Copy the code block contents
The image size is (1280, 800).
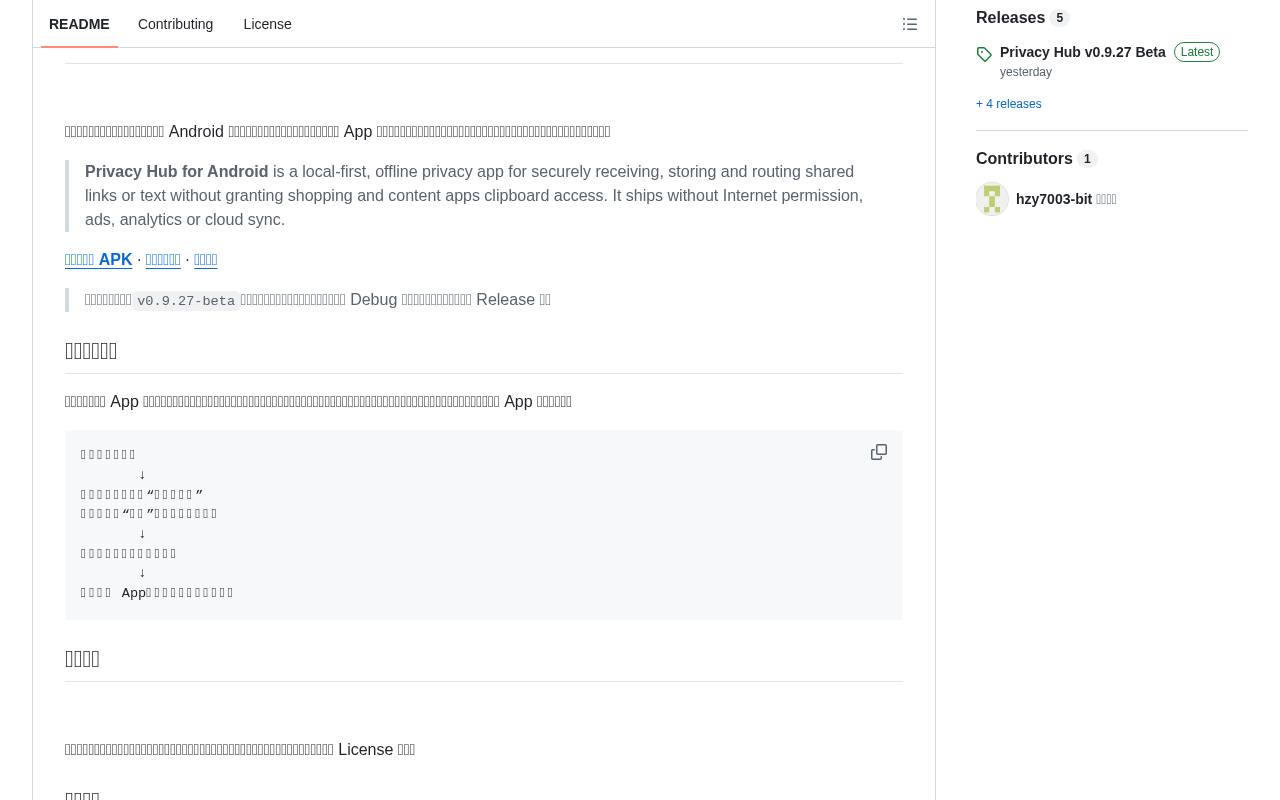click(879, 453)
